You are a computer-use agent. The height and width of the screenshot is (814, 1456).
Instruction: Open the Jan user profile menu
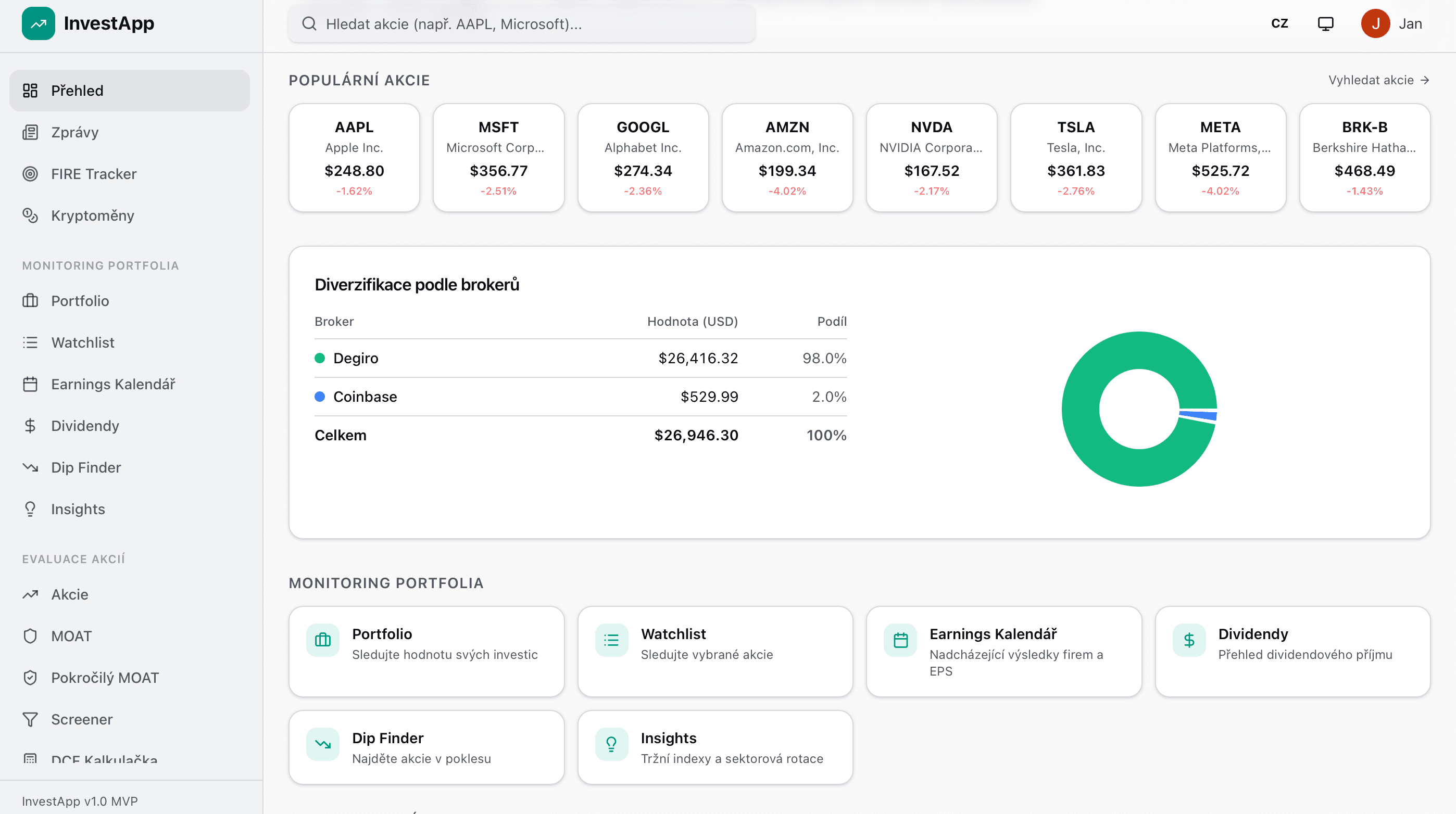(x=1391, y=24)
